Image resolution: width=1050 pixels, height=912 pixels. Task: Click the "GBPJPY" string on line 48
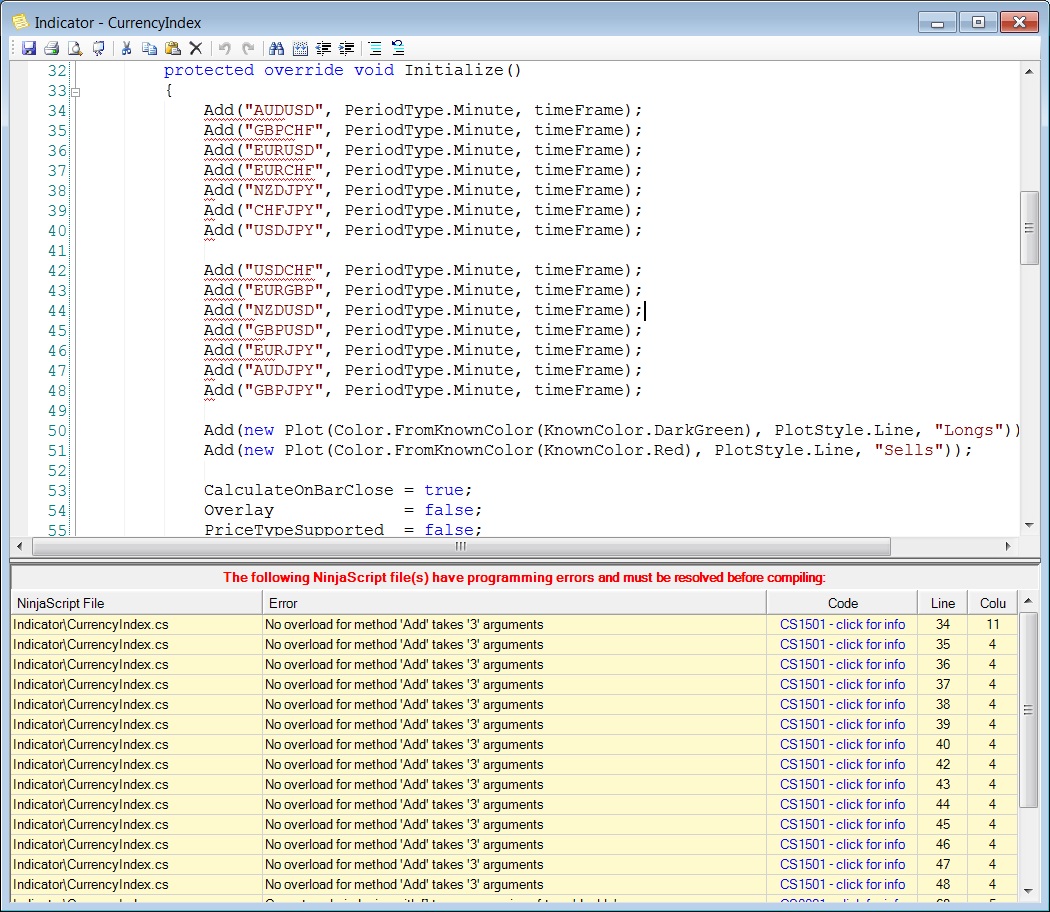coord(284,390)
